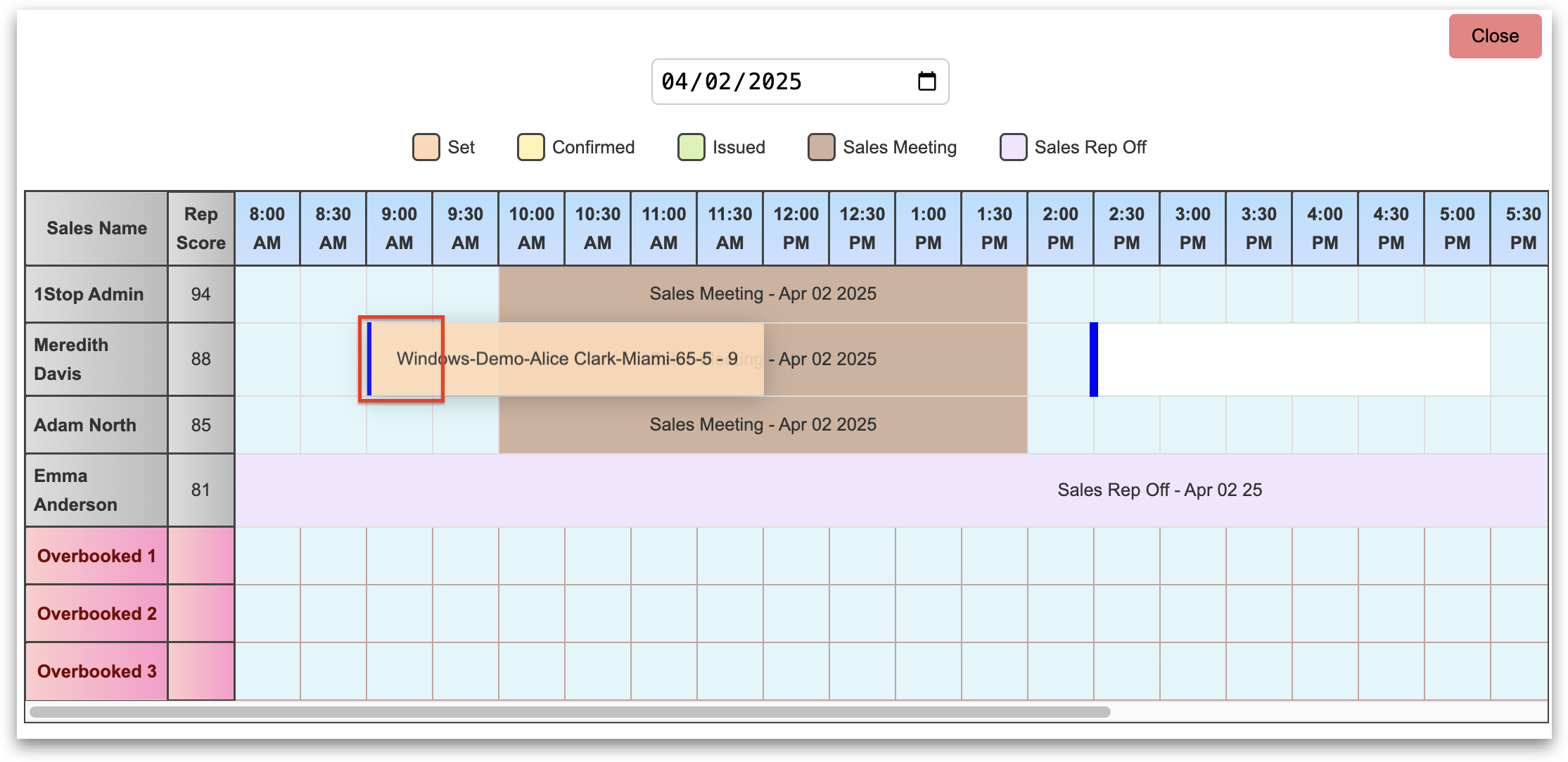Click the 3:00 PM time column header
1568x762 pixels.
[1192, 228]
